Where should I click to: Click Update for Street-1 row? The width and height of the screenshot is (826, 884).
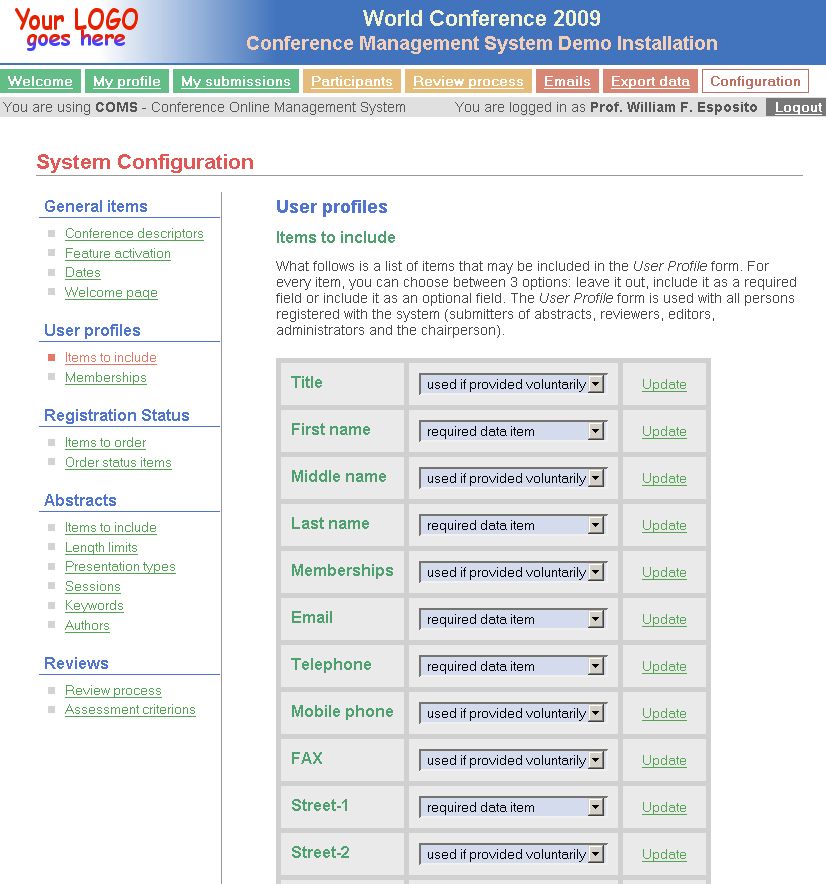(664, 807)
